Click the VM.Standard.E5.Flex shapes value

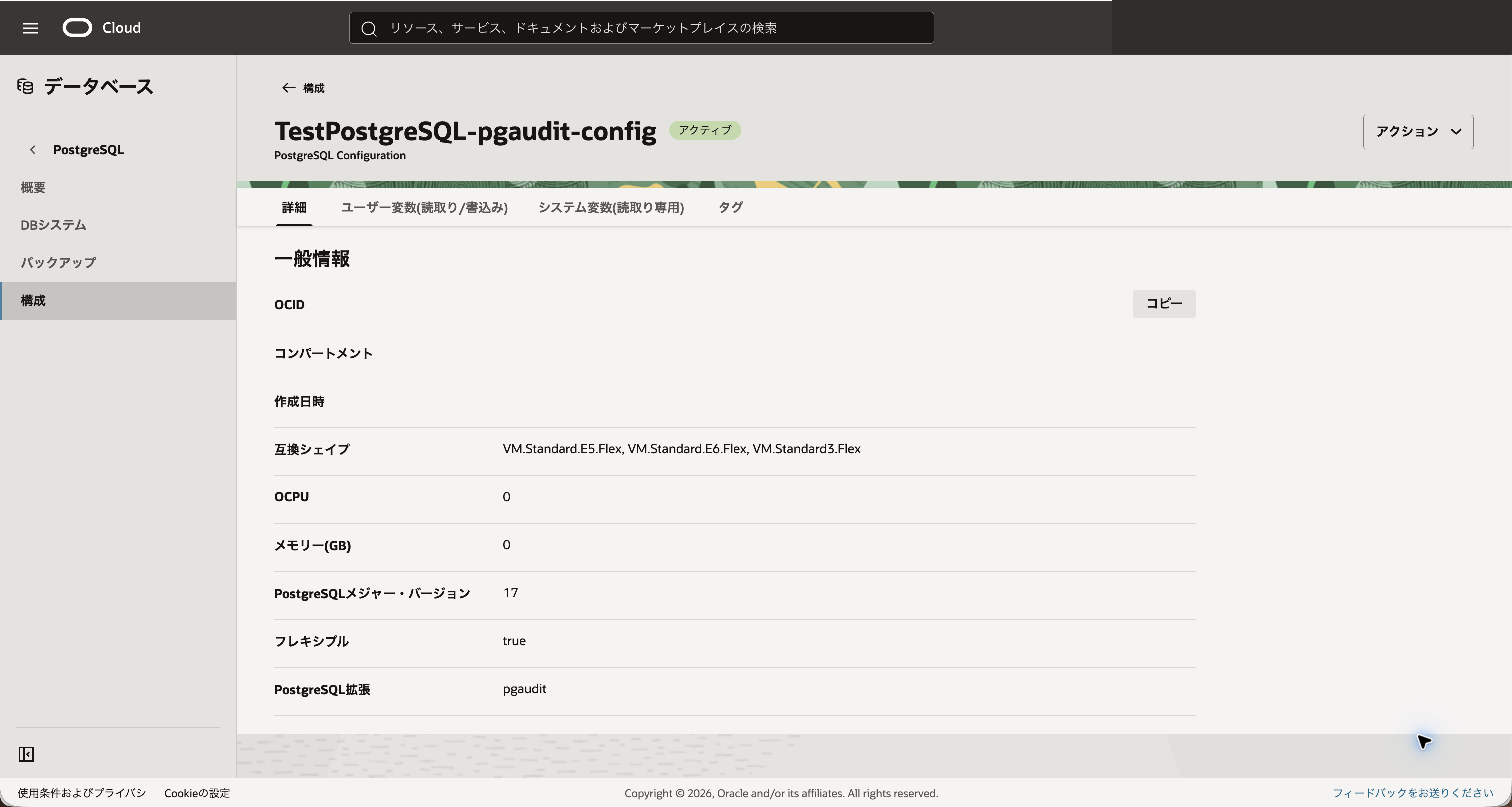681,449
